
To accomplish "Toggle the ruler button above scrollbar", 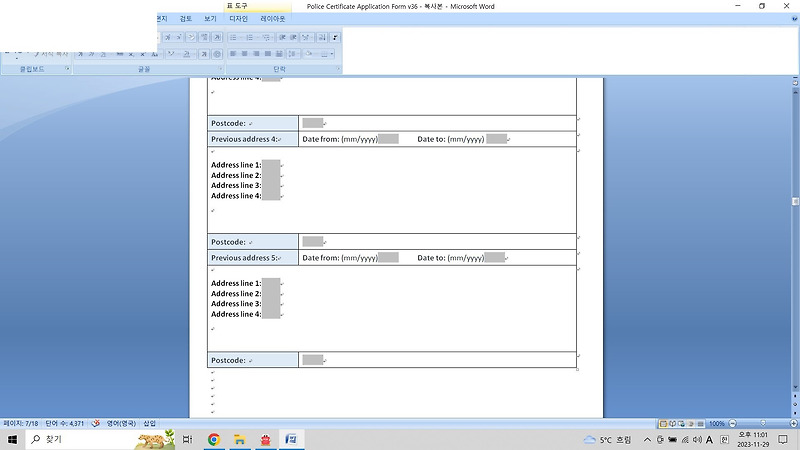I will click(795, 82).
